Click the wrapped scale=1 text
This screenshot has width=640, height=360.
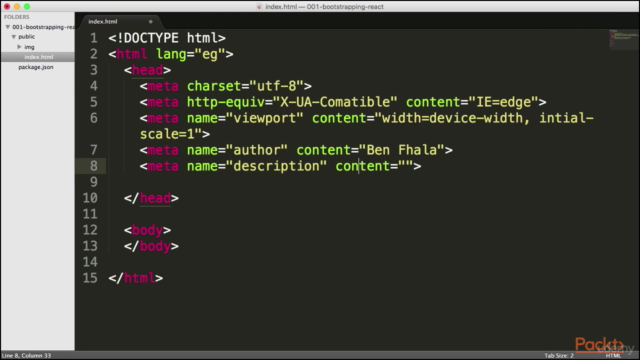[x=167, y=134]
